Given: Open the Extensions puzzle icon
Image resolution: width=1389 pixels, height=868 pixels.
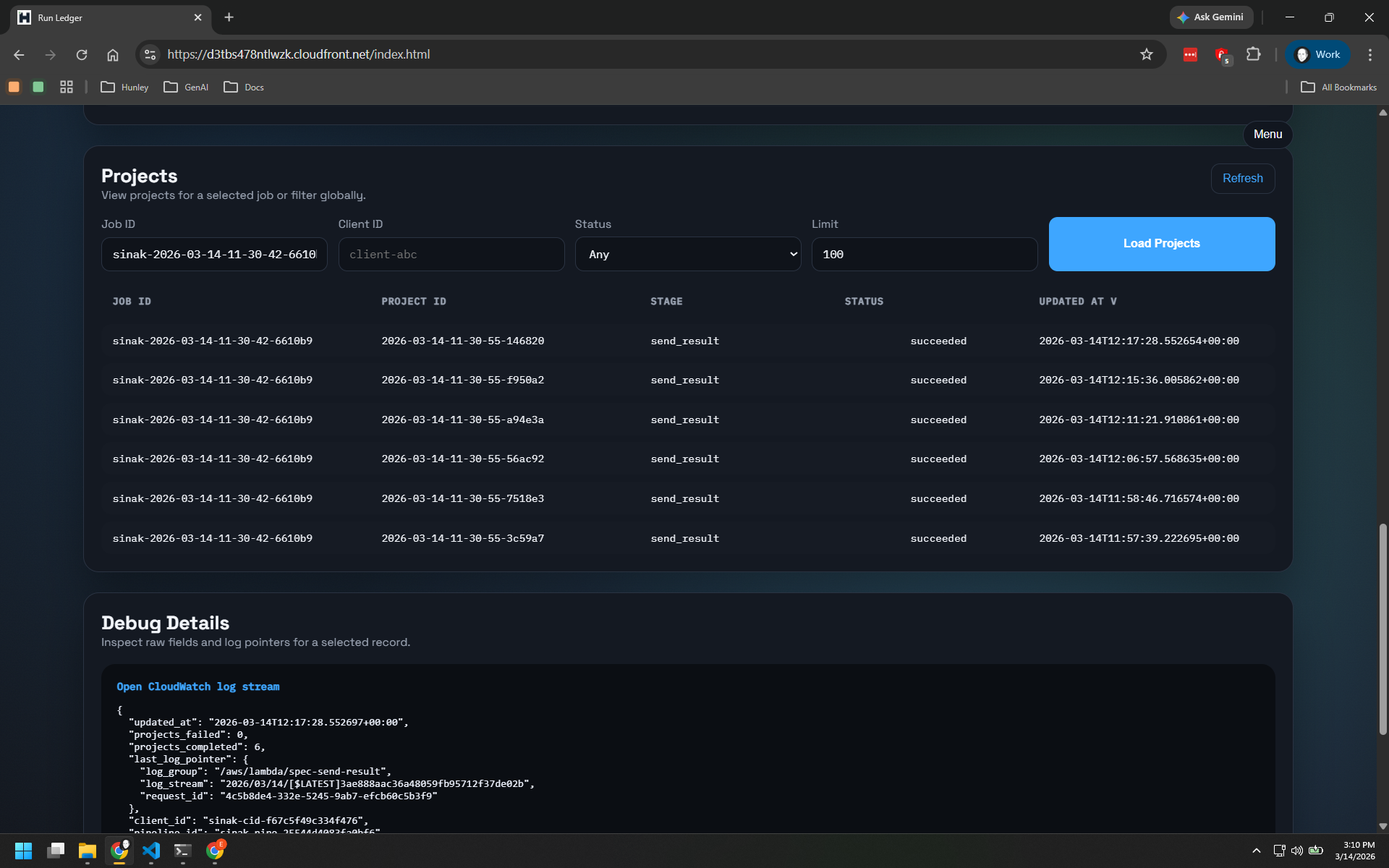Looking at the screenshot, I should (1254, 54).
